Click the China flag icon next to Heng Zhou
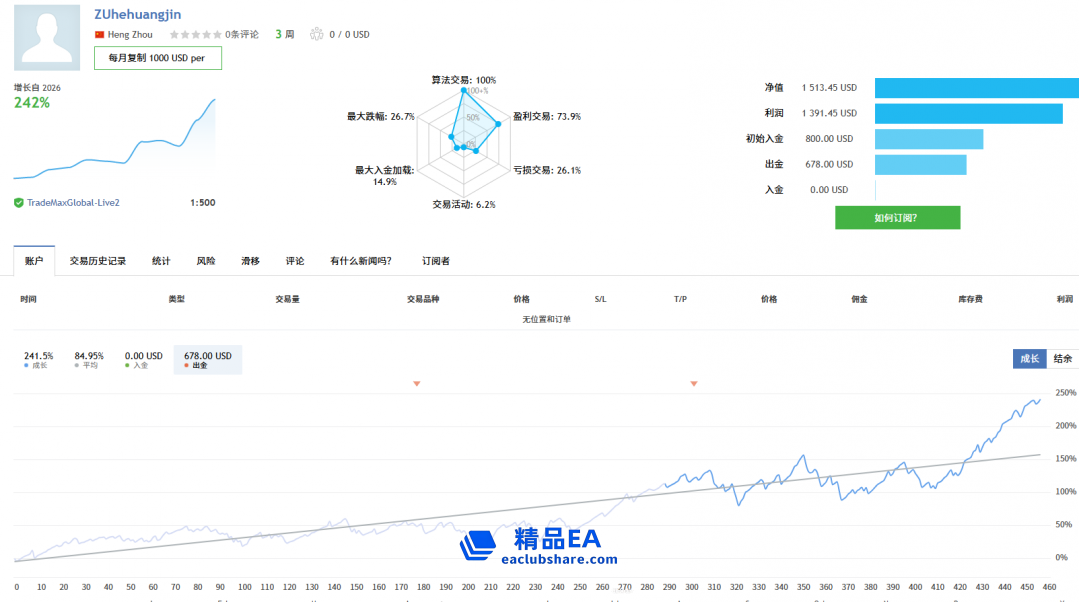This screenshot has height=602, width=1079. (98, 32)
